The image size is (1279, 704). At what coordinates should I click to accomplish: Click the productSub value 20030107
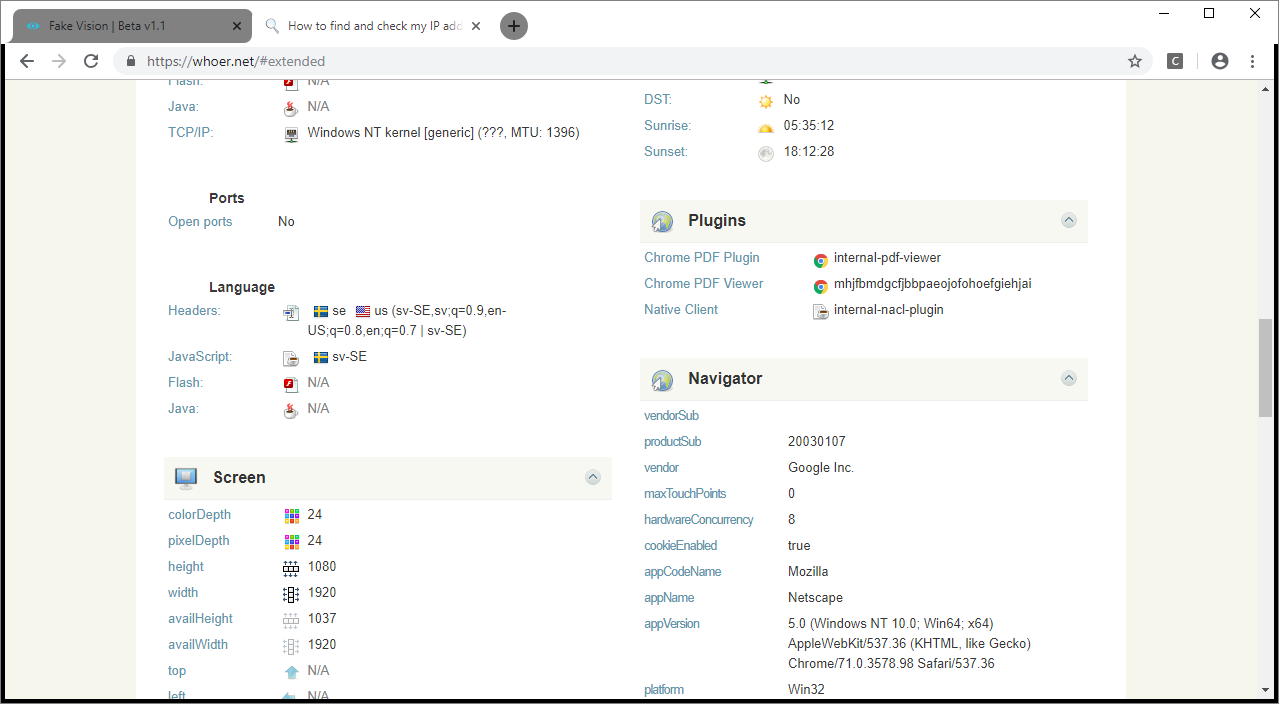click(817, 442)
